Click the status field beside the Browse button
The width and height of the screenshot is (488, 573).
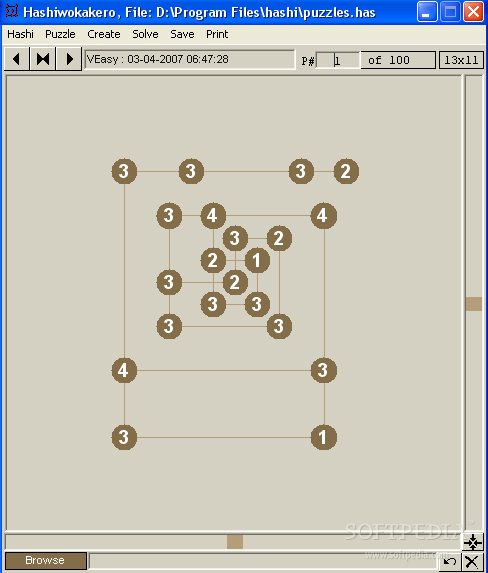point(263,561)
